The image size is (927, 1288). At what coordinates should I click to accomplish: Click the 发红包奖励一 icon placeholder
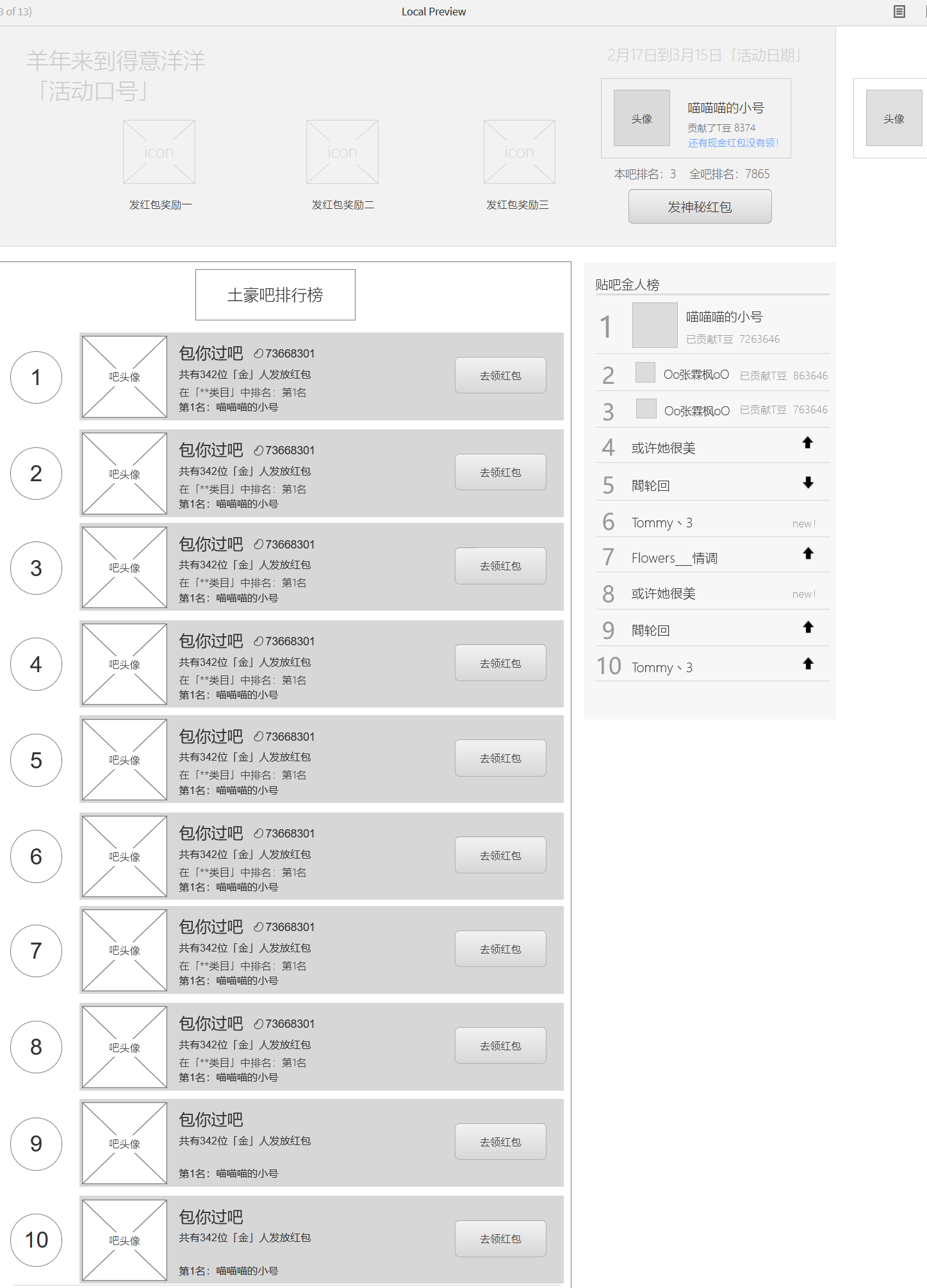(159, 152)
